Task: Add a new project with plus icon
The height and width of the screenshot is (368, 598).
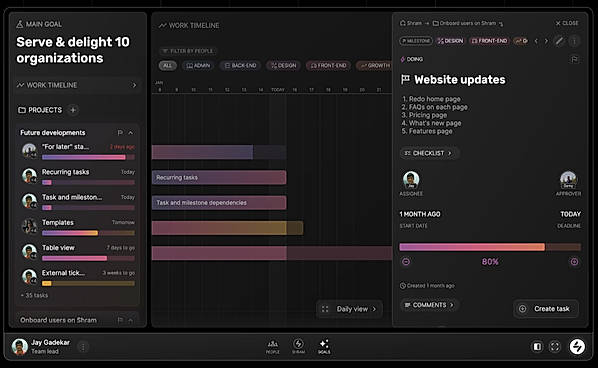Action: point(73,110)
